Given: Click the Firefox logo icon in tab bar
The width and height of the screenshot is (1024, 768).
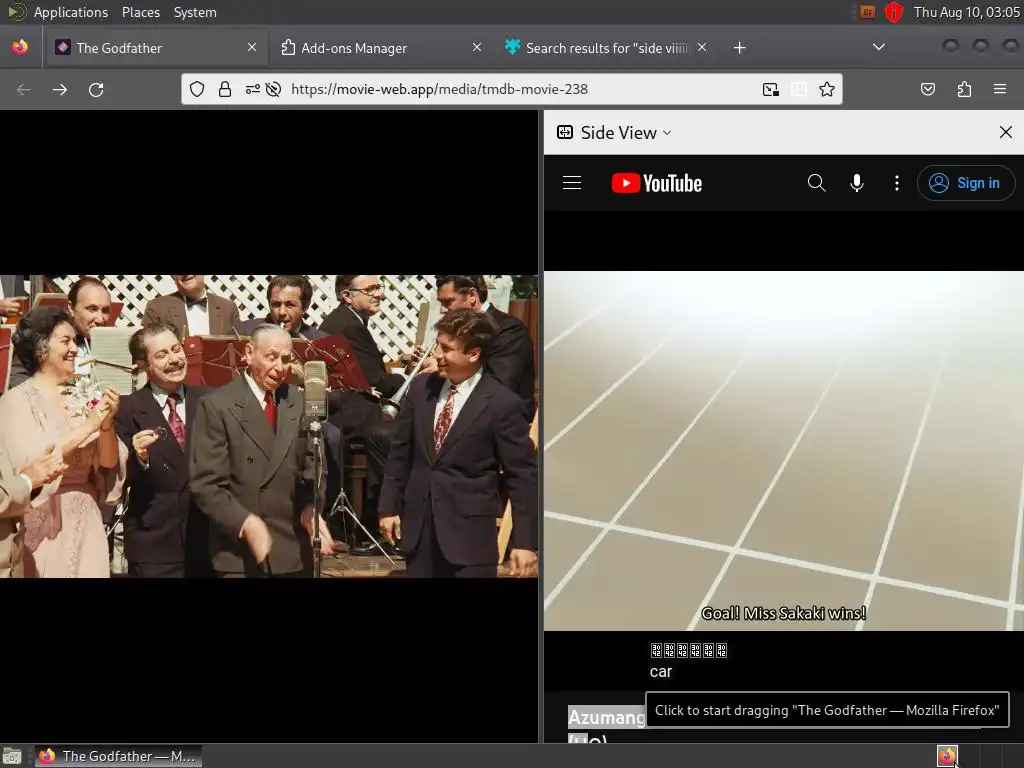Looking at the screenshot, I should tap(20, 47).
